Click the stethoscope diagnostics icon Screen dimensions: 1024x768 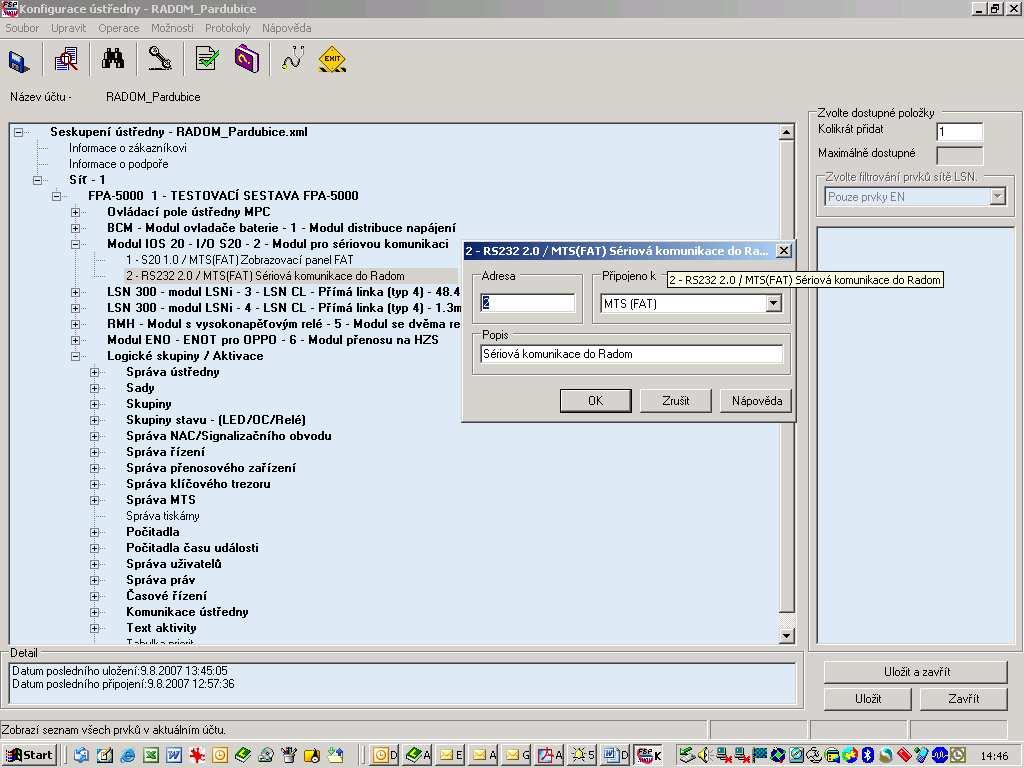tap(293, 58)
